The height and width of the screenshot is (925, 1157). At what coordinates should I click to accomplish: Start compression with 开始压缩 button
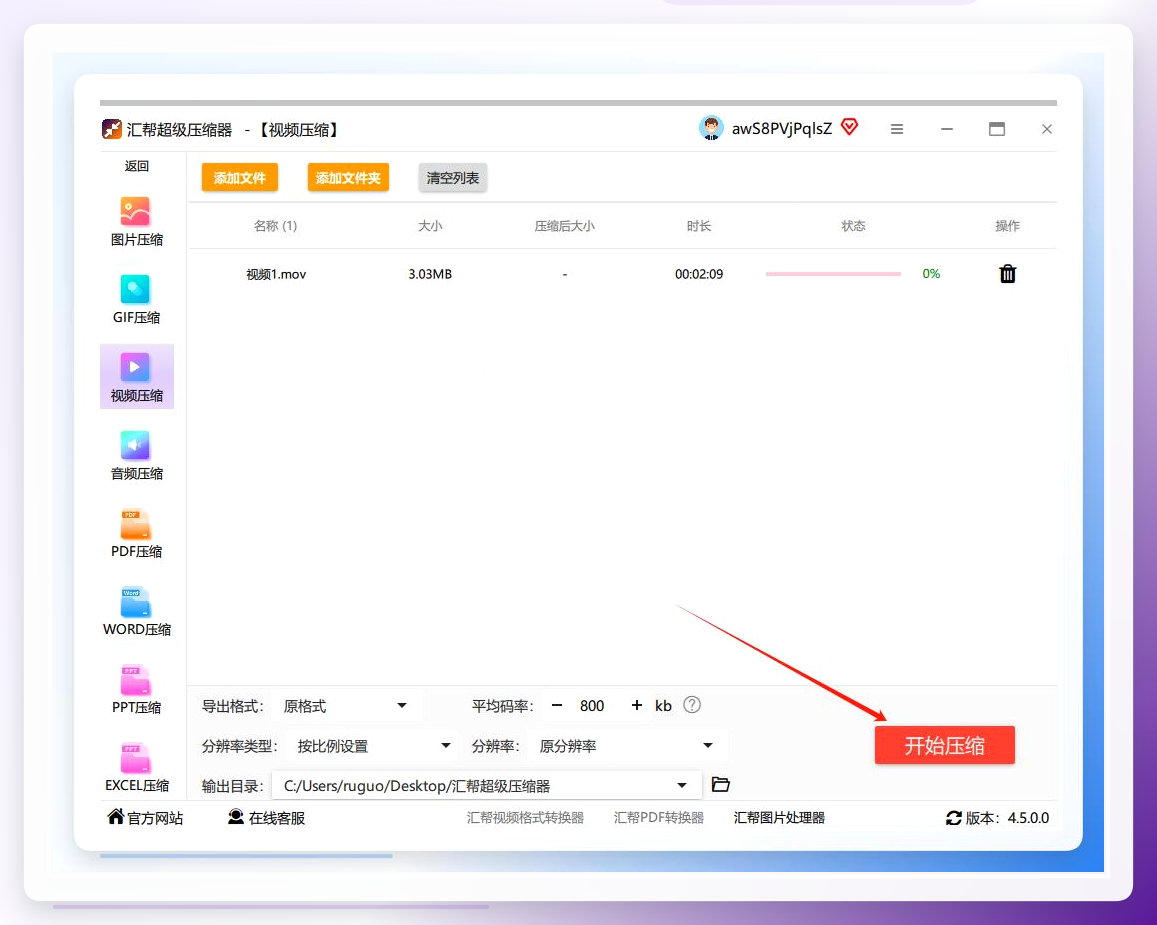click(944, 745)
